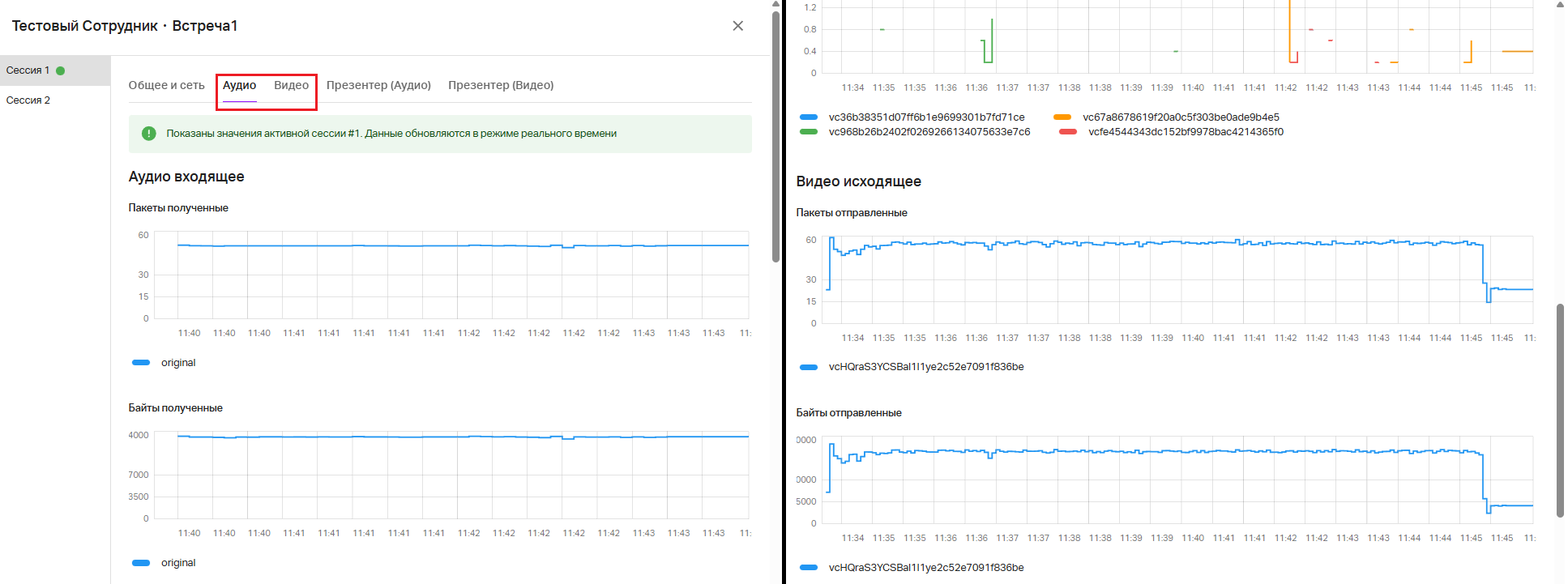Click the green marker of the vc968b26b2402 series
Viewport: 1568px width, 584px height.
click(x=808, y=132)
